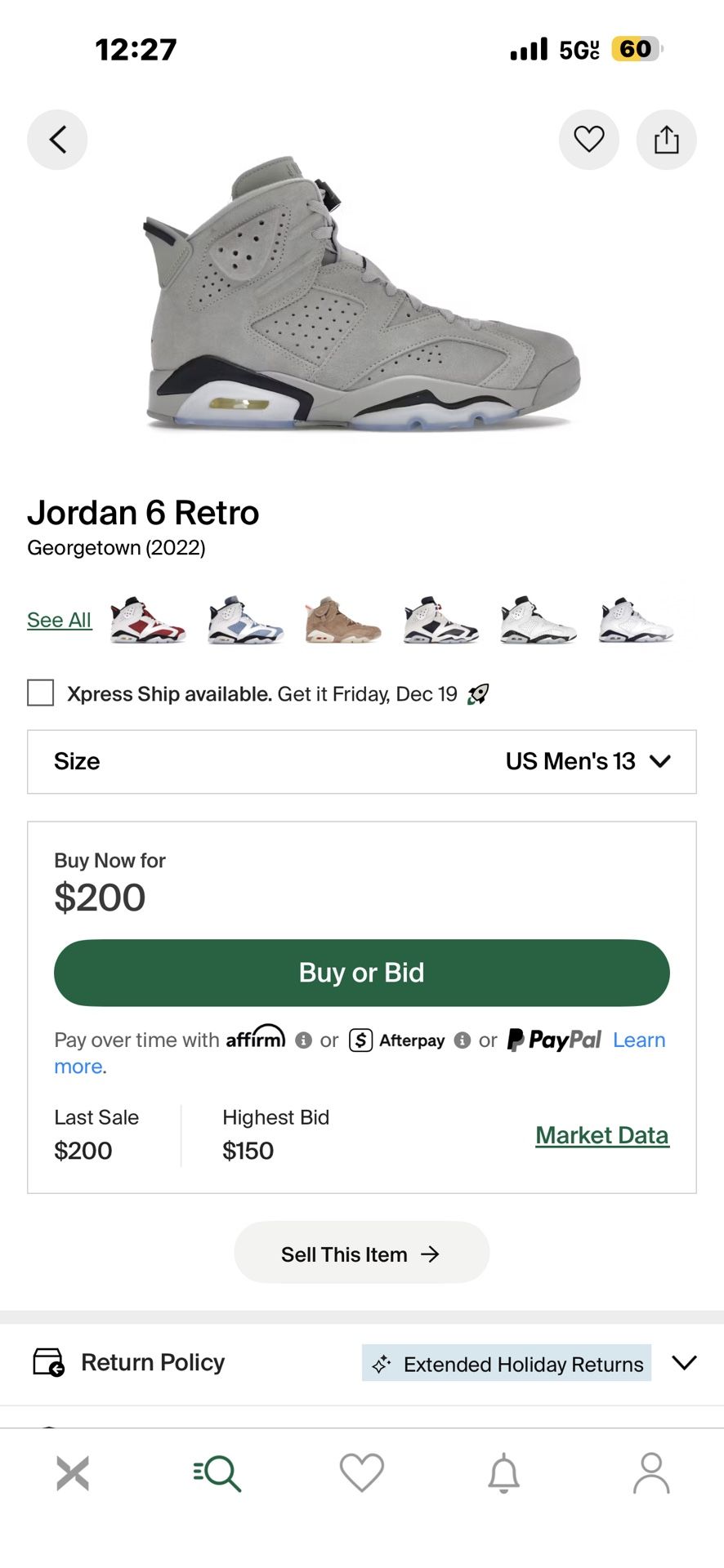This screenshot has height=1568, width=724.
Task: Go to the search tab
Action: [217, 1473]
